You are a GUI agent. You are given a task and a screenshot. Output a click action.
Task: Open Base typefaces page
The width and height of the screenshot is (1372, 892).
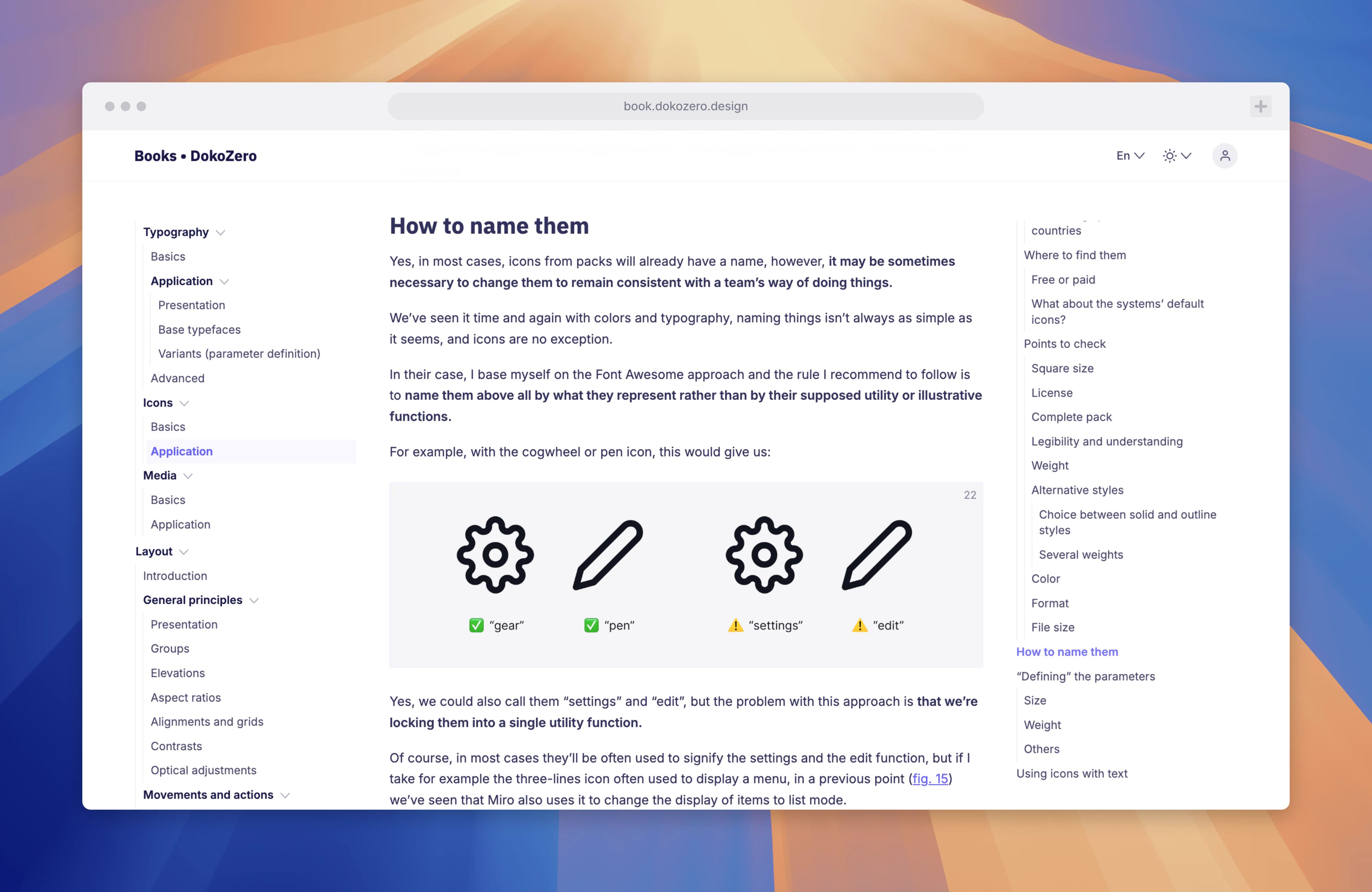click(x=200, y=329)
